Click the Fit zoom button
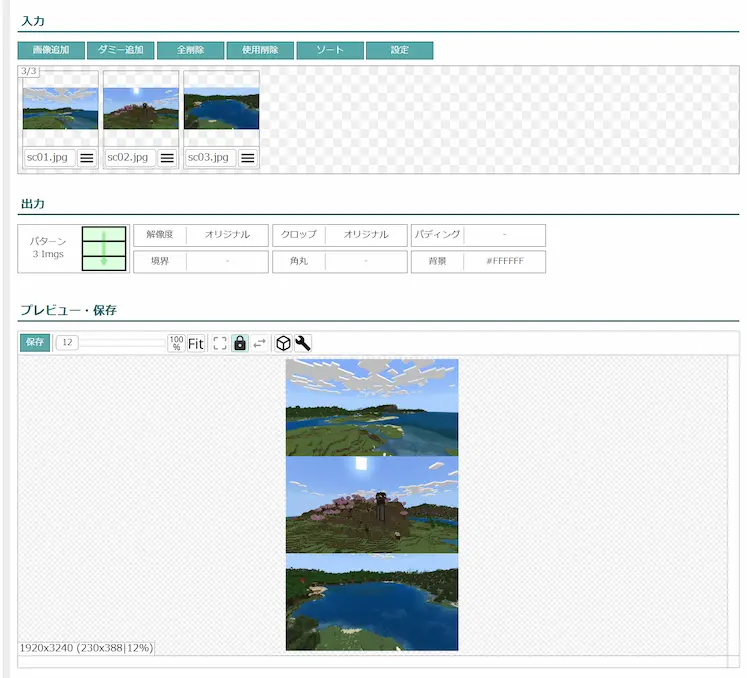 pyautogui.click(x=196, y=343)
